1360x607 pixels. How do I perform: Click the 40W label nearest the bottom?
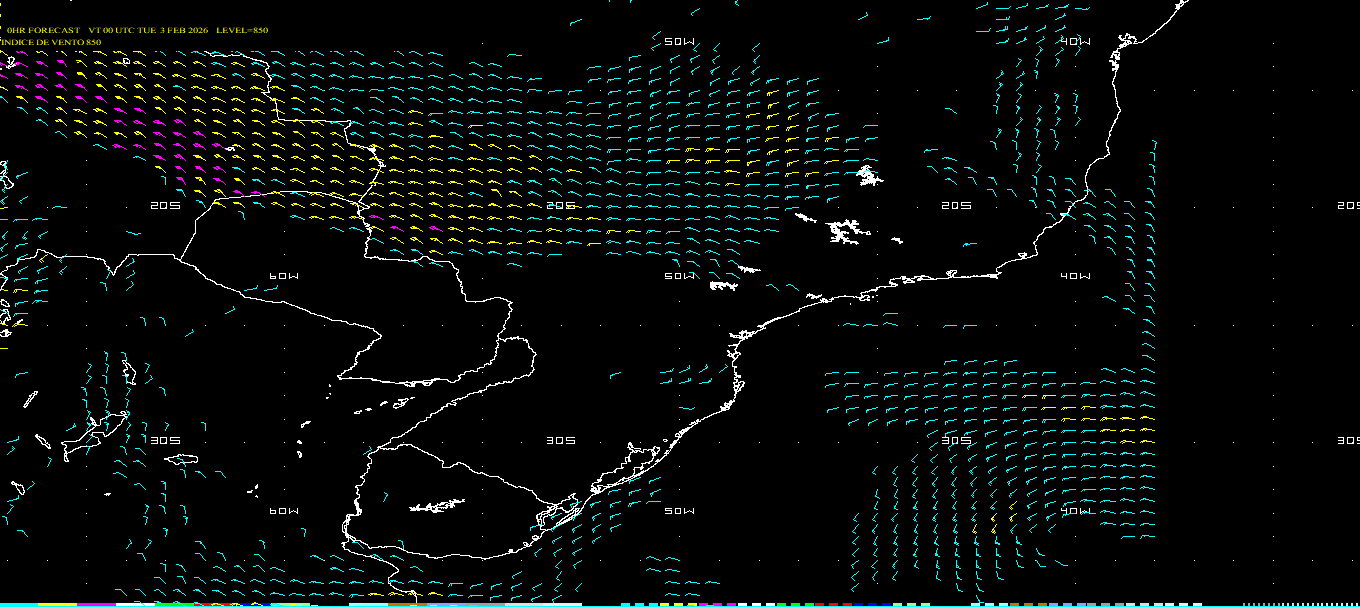pos(1076,512)
